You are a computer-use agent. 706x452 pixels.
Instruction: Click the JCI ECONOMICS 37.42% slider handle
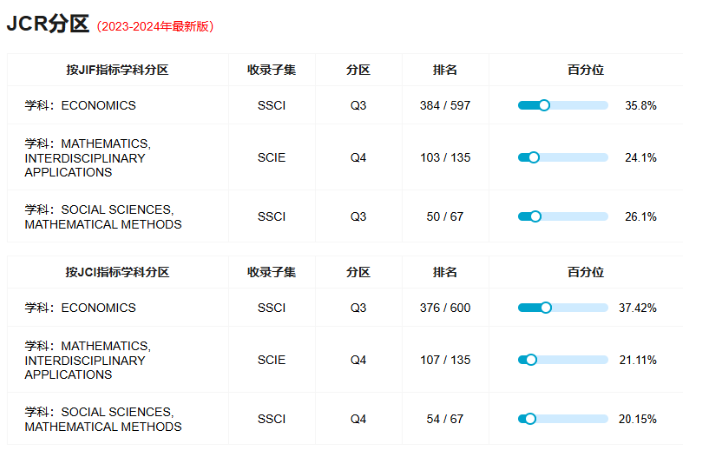[546, 307]
